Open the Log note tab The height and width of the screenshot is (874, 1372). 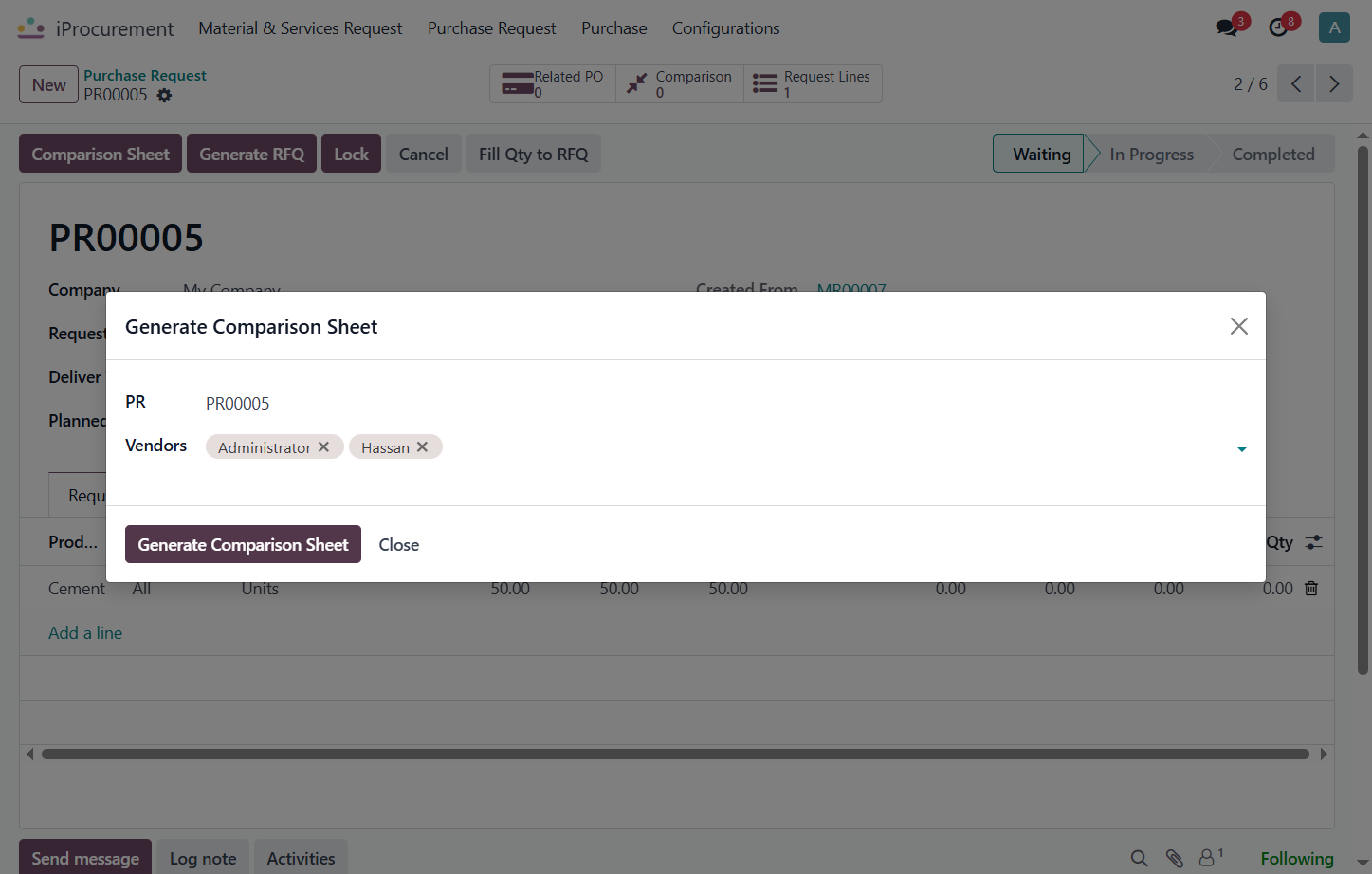(x=203, y=857)
